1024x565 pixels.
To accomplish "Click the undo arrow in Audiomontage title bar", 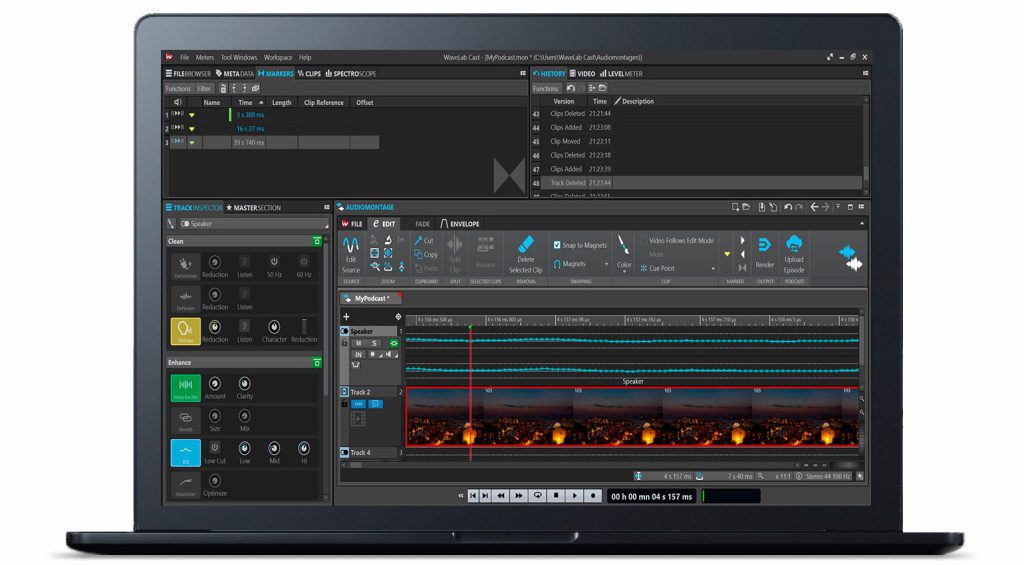I will (788, 207).
